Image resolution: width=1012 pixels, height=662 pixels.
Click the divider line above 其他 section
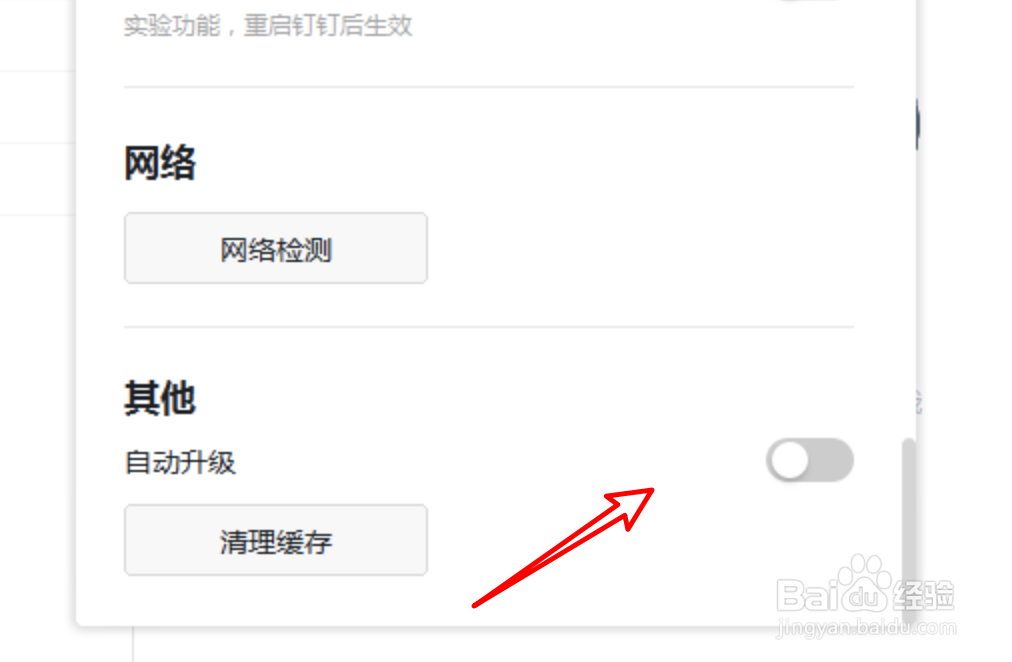point(489,327)
